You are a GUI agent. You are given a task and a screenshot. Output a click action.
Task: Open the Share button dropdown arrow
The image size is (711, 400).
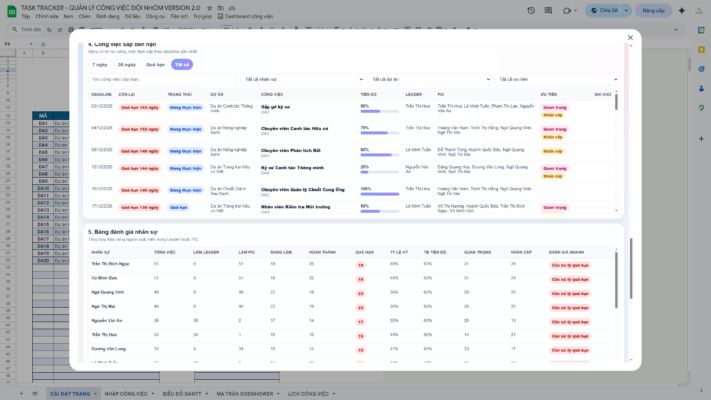(x=626, y=10)
